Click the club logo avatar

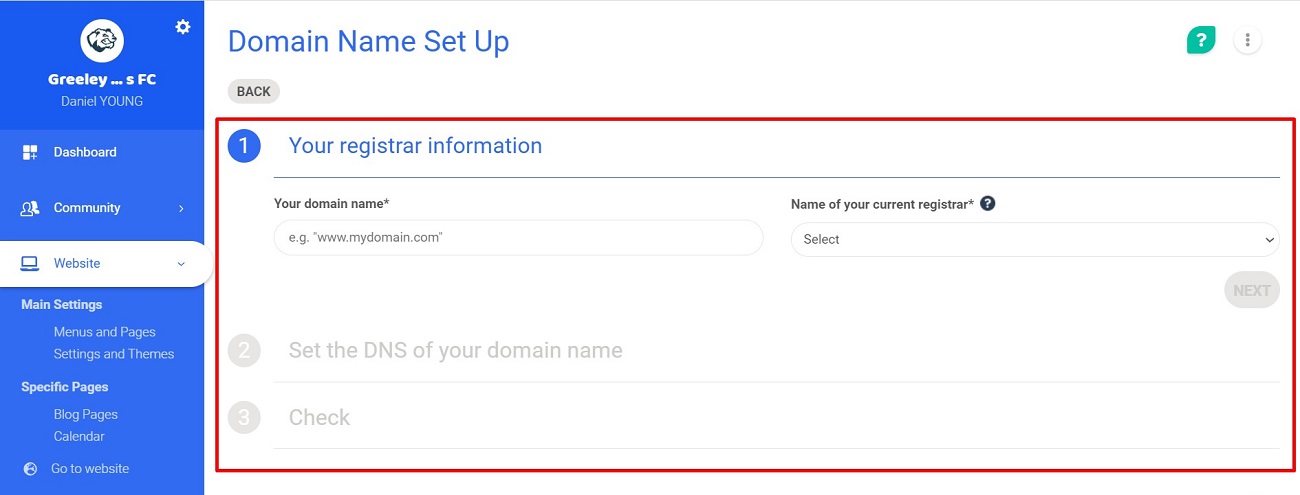click(x=101, y=40)
